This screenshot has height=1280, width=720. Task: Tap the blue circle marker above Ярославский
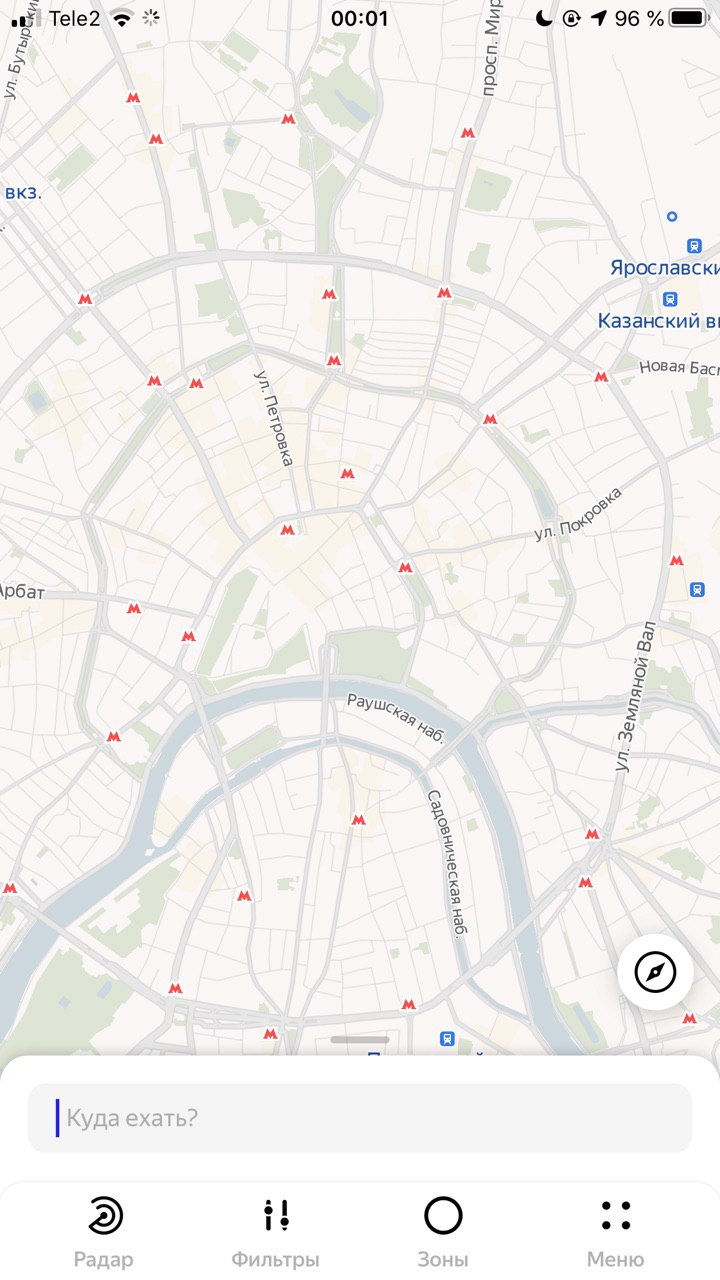click(x=672, y=215)
